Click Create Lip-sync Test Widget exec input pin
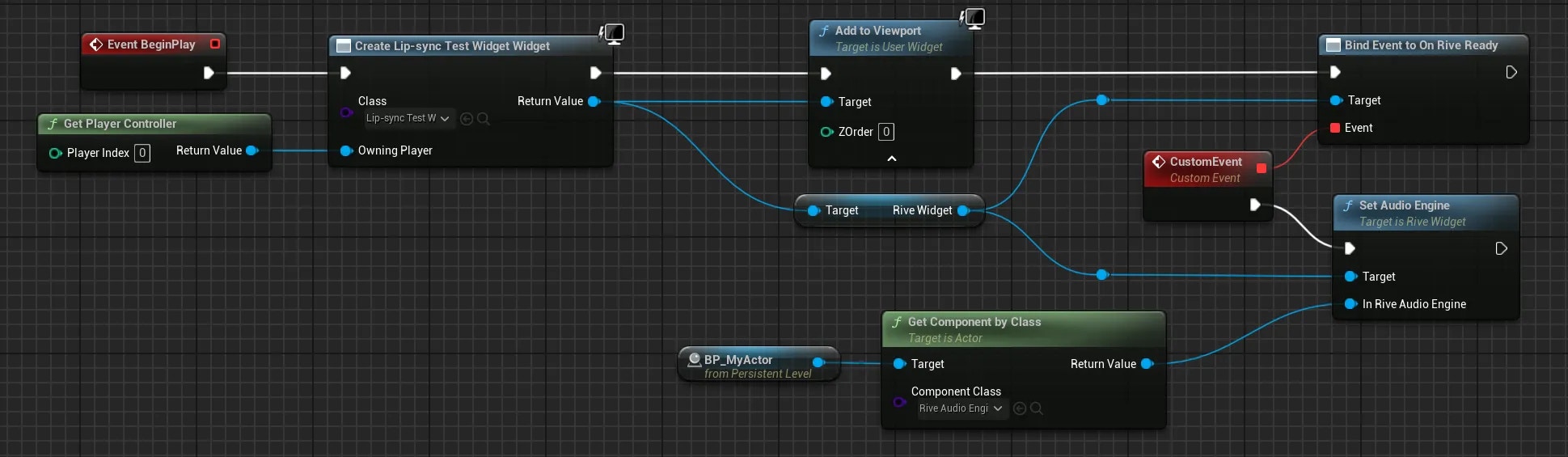The height and width of the screenshot is (457, 1568). pyautogui.click(x=345, y=73)
